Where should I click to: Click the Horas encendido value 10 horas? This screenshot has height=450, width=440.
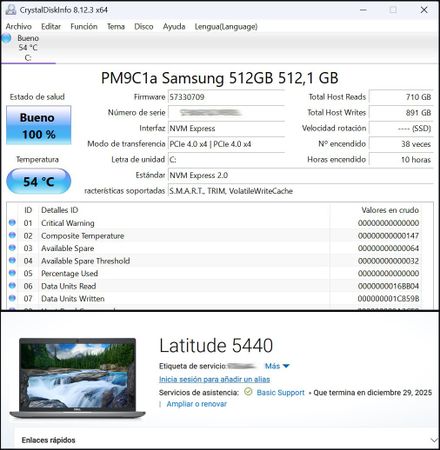(401, 160)
